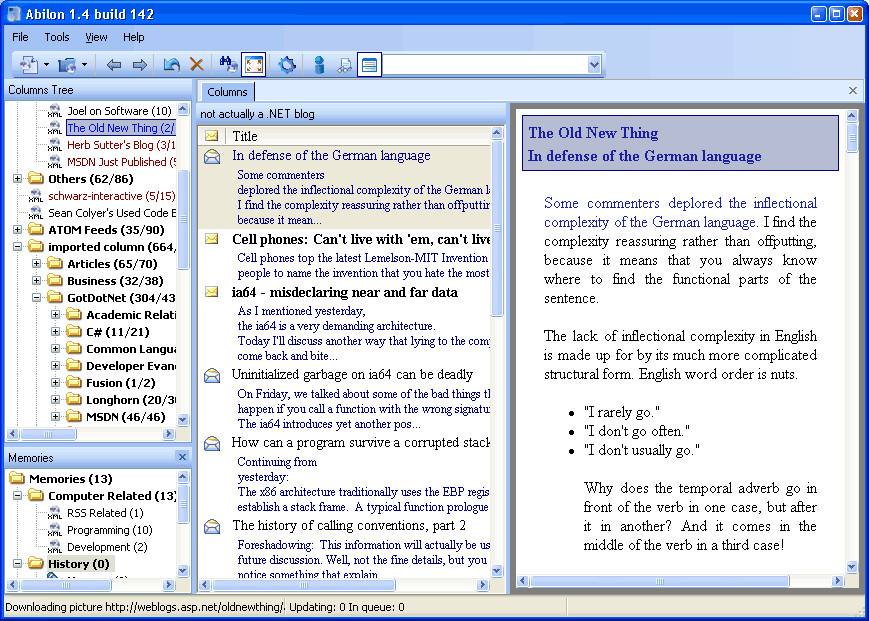The height and width of the screenshot is (621, 869).
Task: Expand the Fusion (1/2) folder
Action: [55, 382]
